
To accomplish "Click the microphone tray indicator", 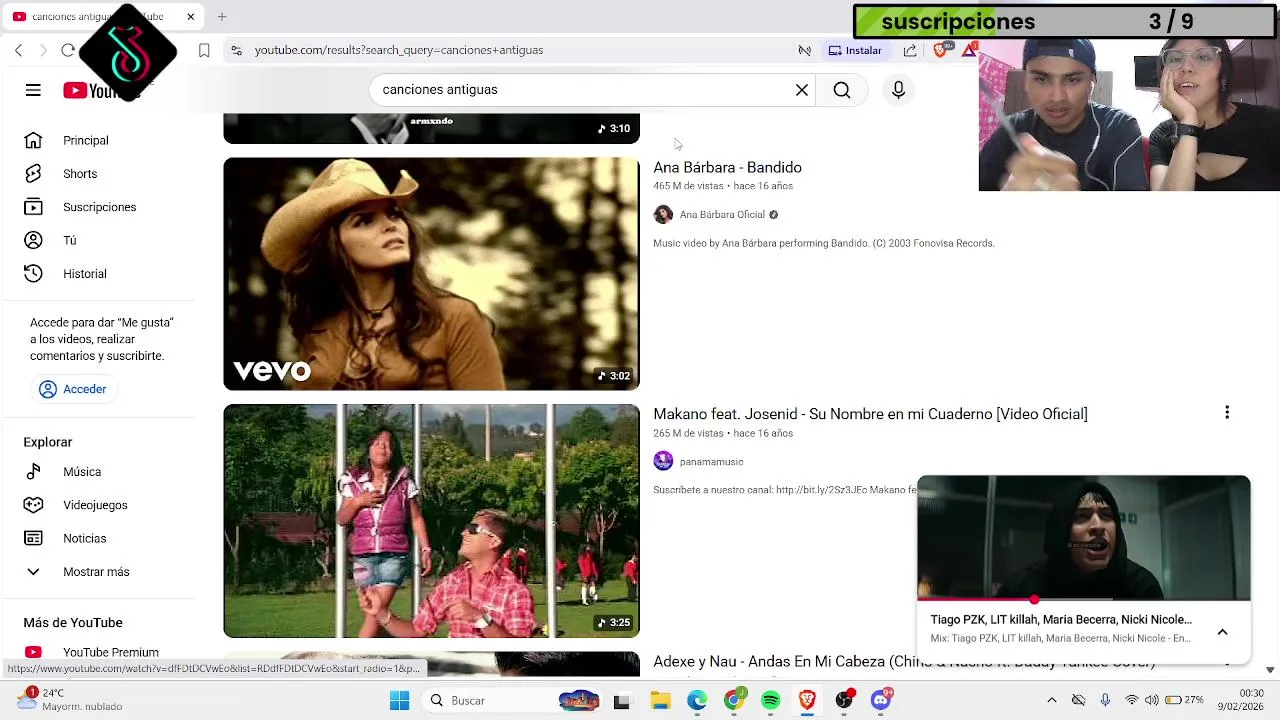I will pos(1105,700).
